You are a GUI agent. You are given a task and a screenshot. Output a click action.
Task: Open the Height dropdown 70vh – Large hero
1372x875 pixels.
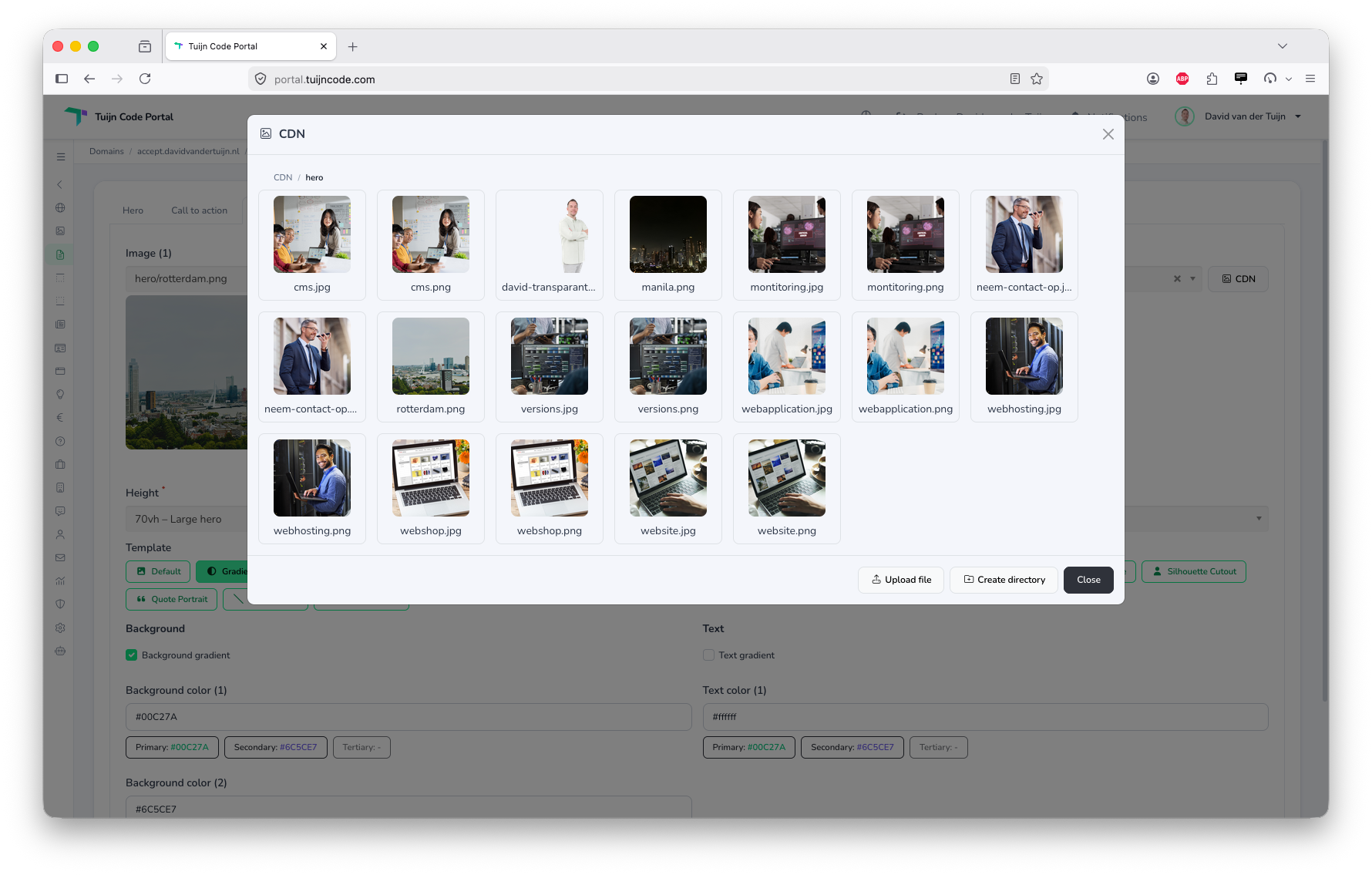click(697, 519)
